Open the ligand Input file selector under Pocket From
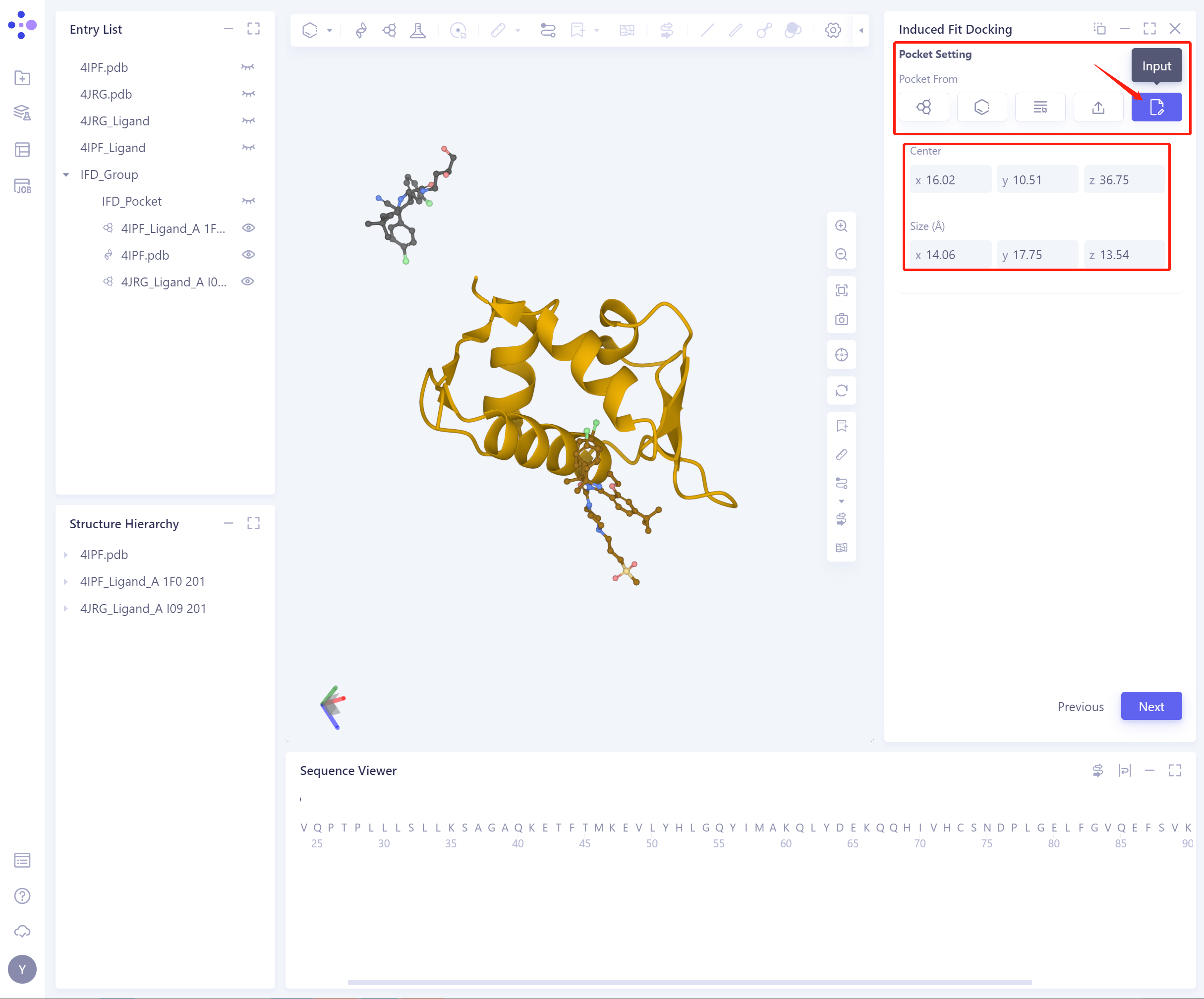 tap(1156, 107)
